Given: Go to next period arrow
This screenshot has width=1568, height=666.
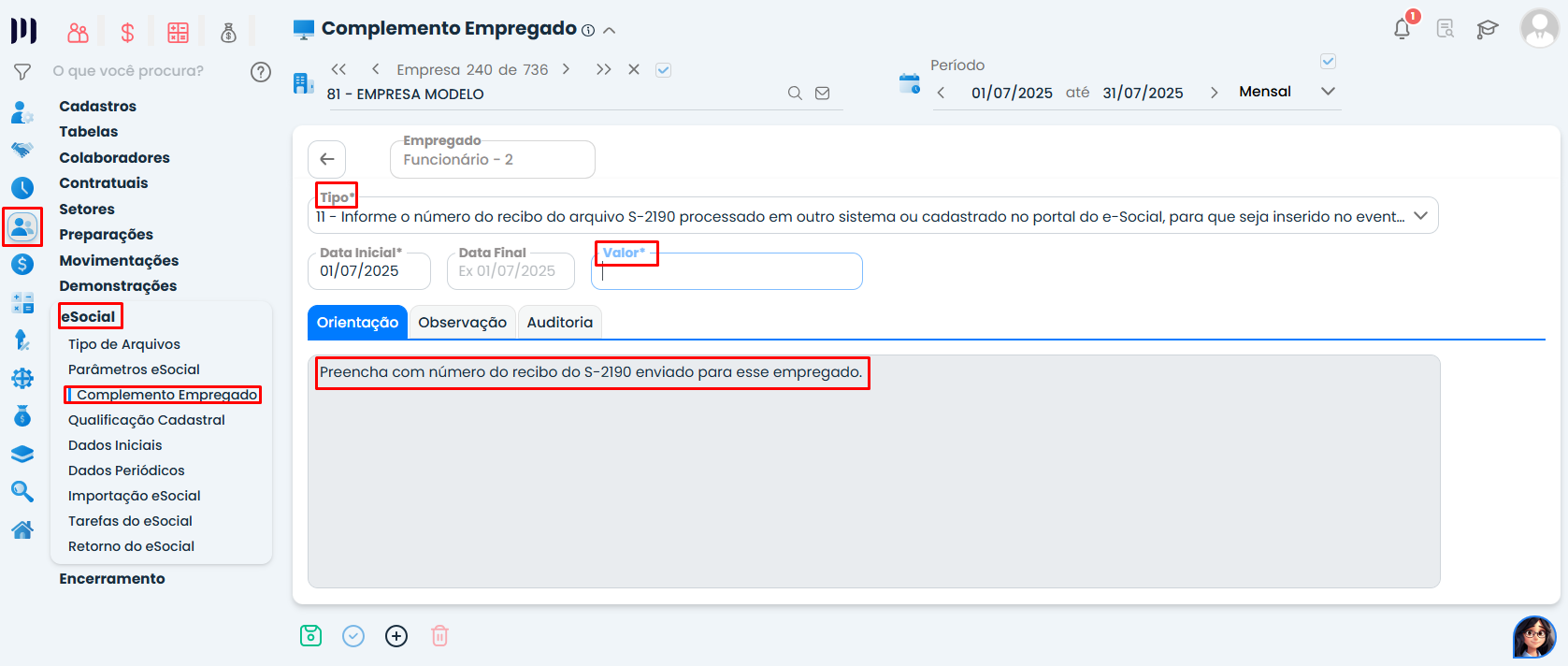Looking at the screenshot, I should coord(1215,93).
